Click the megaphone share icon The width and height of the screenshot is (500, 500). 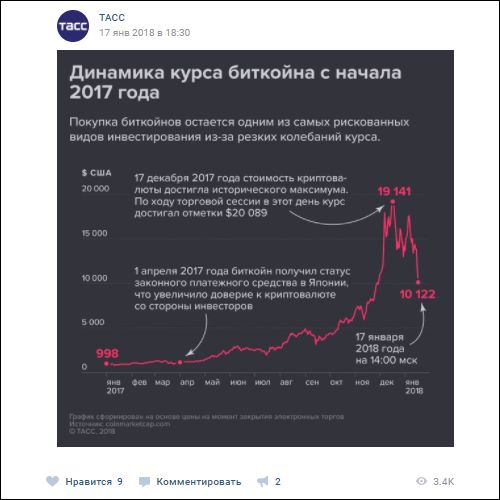[x=263, y=481]
